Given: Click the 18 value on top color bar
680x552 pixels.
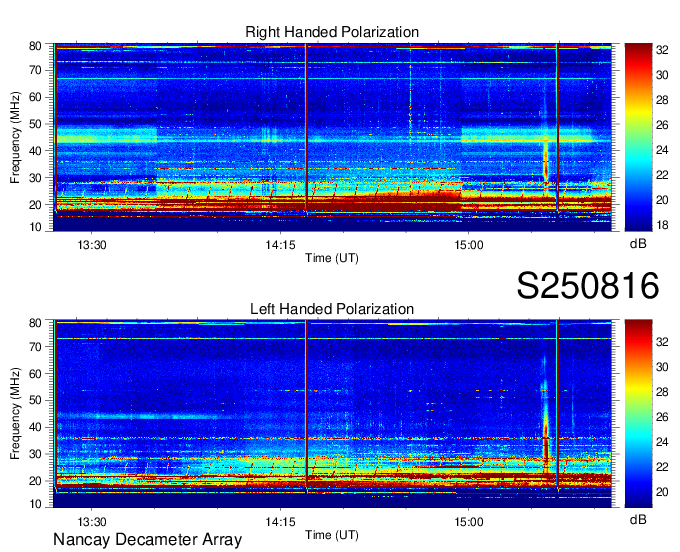Looking at the screenshot, I should tap(662, 225).
